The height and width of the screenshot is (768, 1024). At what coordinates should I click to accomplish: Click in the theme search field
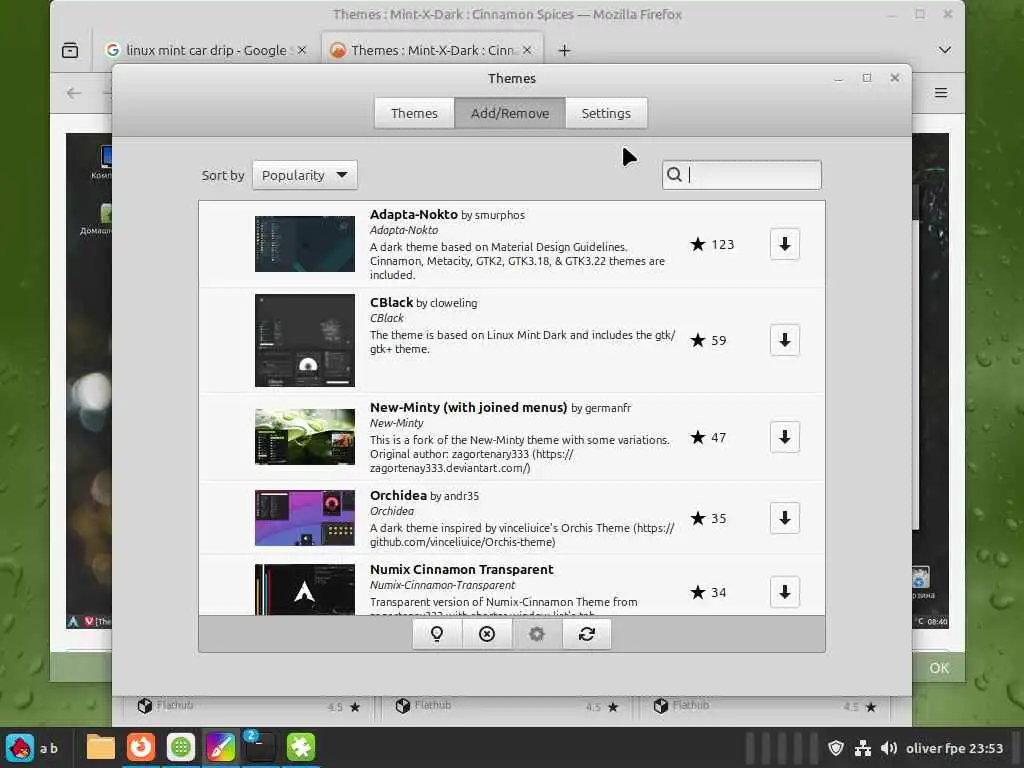click(741, 174)
